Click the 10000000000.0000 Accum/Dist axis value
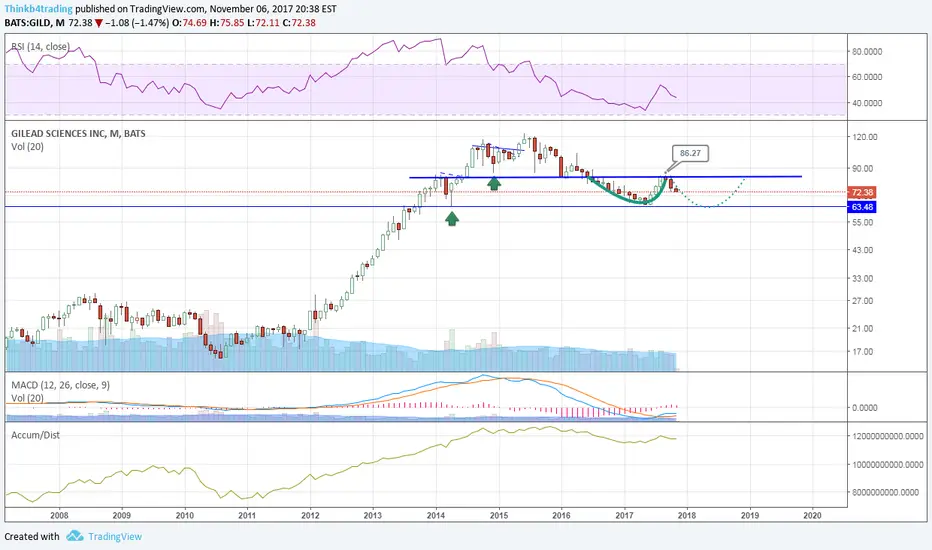 [x=886, y=465]
